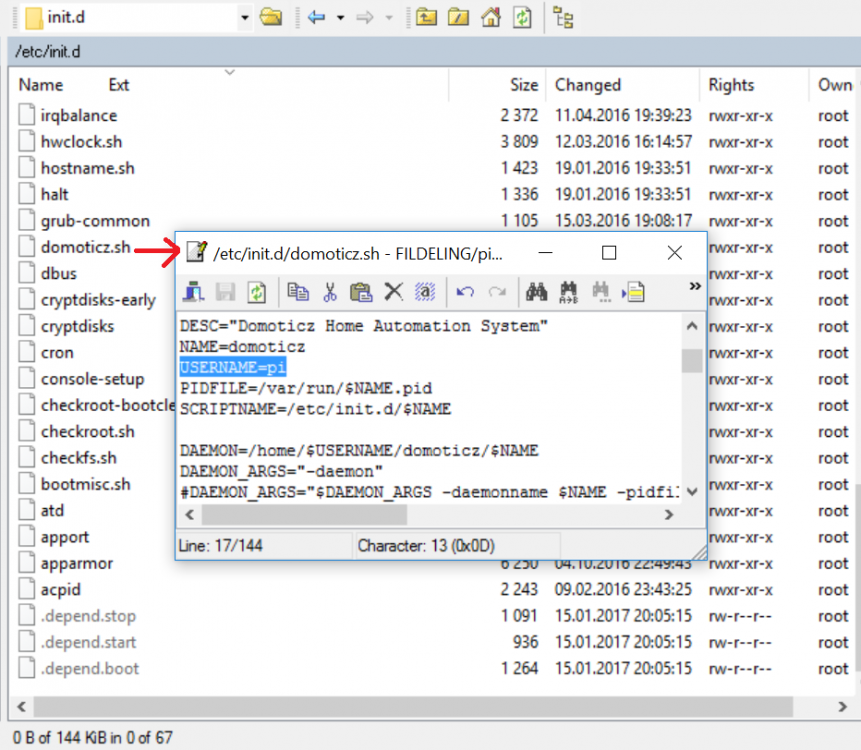The height and width of the screenshot is (750, 861).
Task: Click Select All icon in editor toolbar
Action: 425,292
